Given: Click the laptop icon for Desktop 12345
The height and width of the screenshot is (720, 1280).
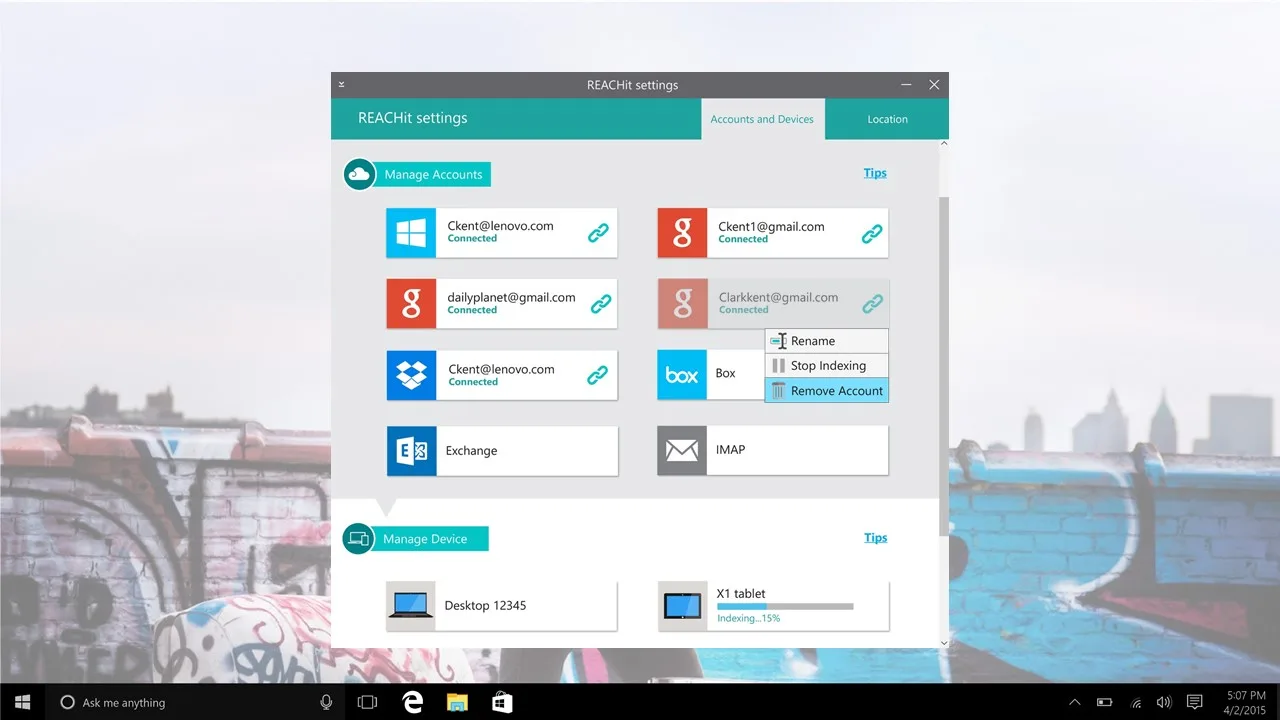Looking at the screenshot, I should point(411,606).
